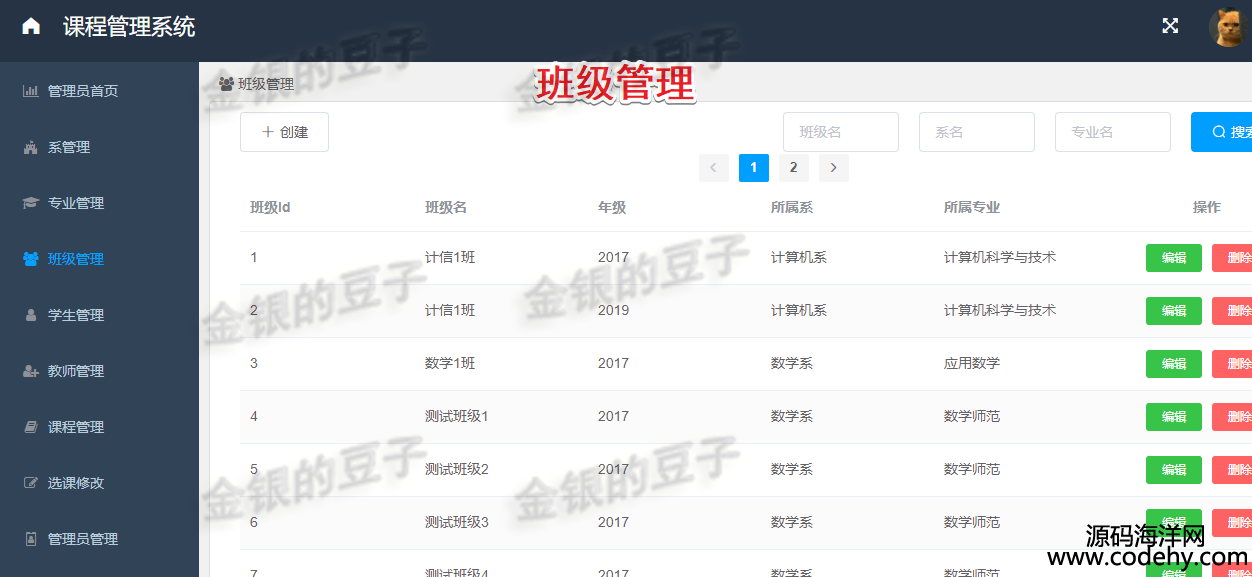Click the 创建 button

point(284,132)
